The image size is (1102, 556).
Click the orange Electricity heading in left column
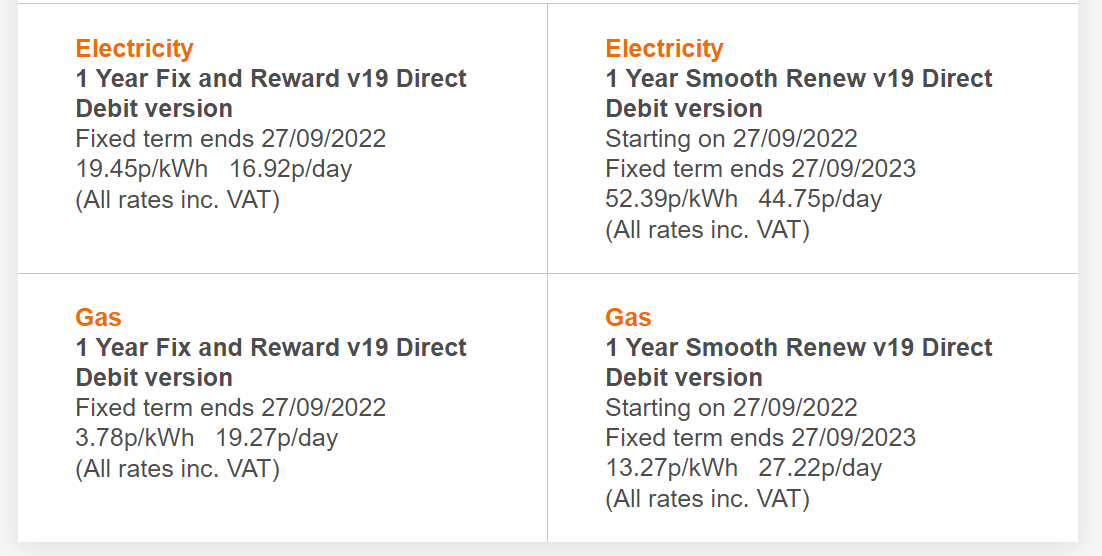point(134,49)
